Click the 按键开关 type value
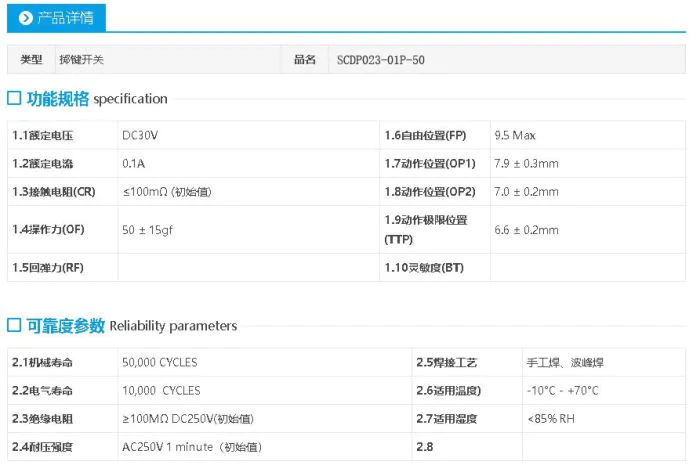This screenshot has height=476, width=700. point(81,60)
